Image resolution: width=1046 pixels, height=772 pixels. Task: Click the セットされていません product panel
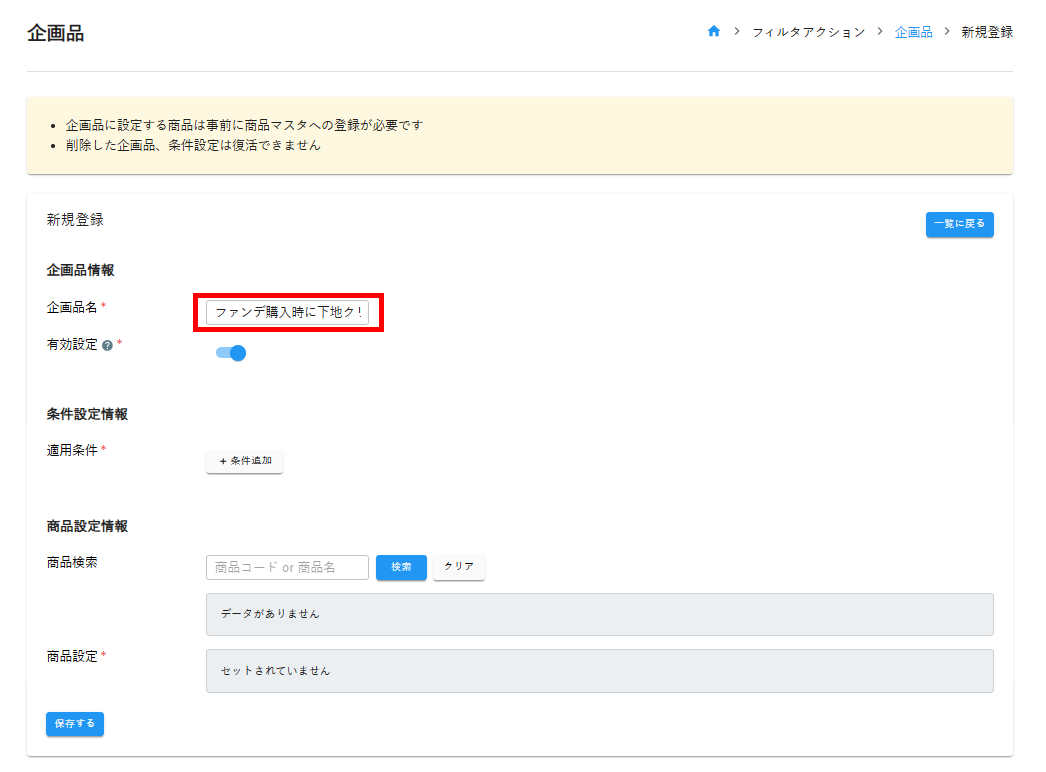599,671
